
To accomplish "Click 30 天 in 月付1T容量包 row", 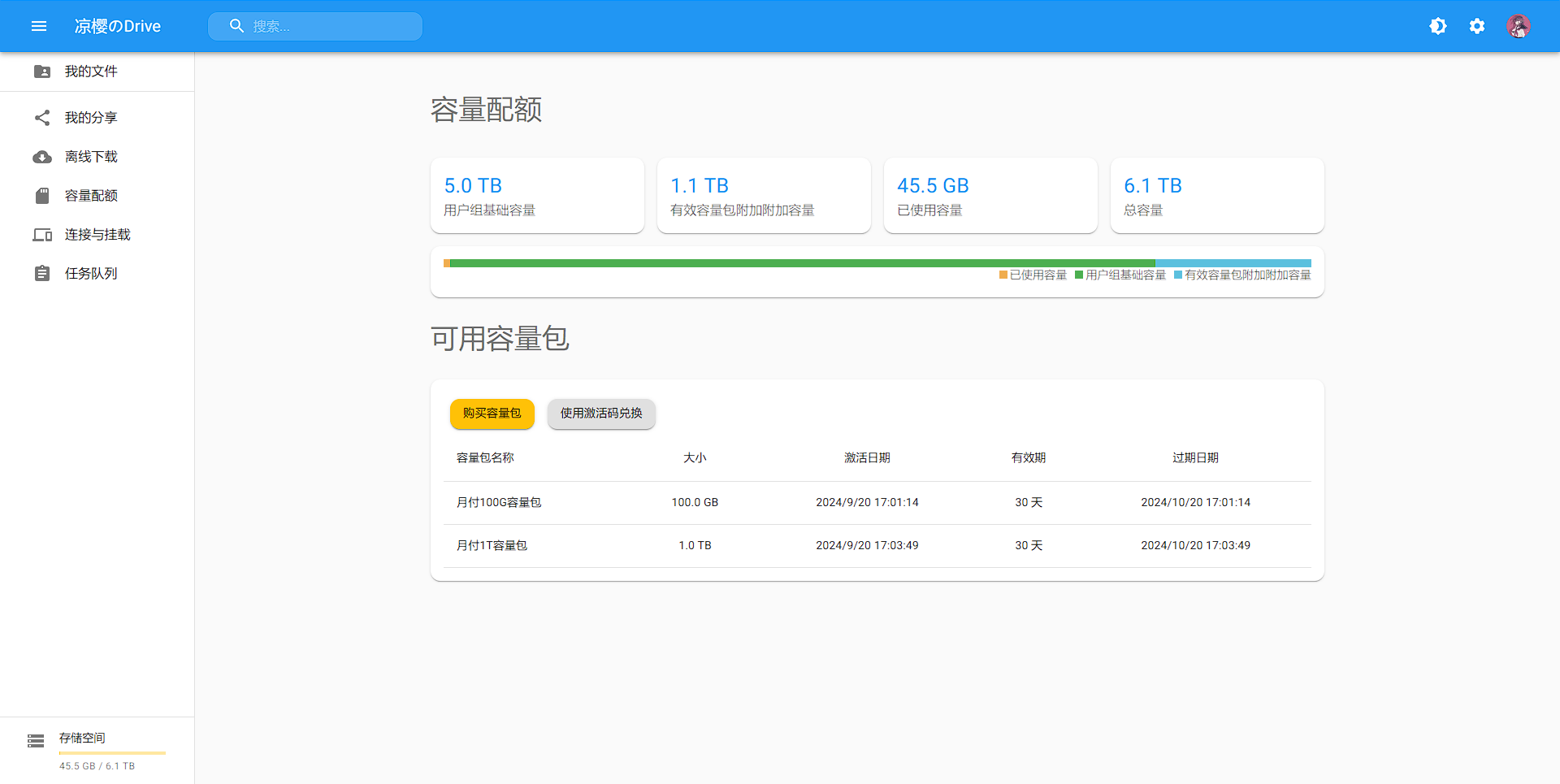I will 1029,546.
